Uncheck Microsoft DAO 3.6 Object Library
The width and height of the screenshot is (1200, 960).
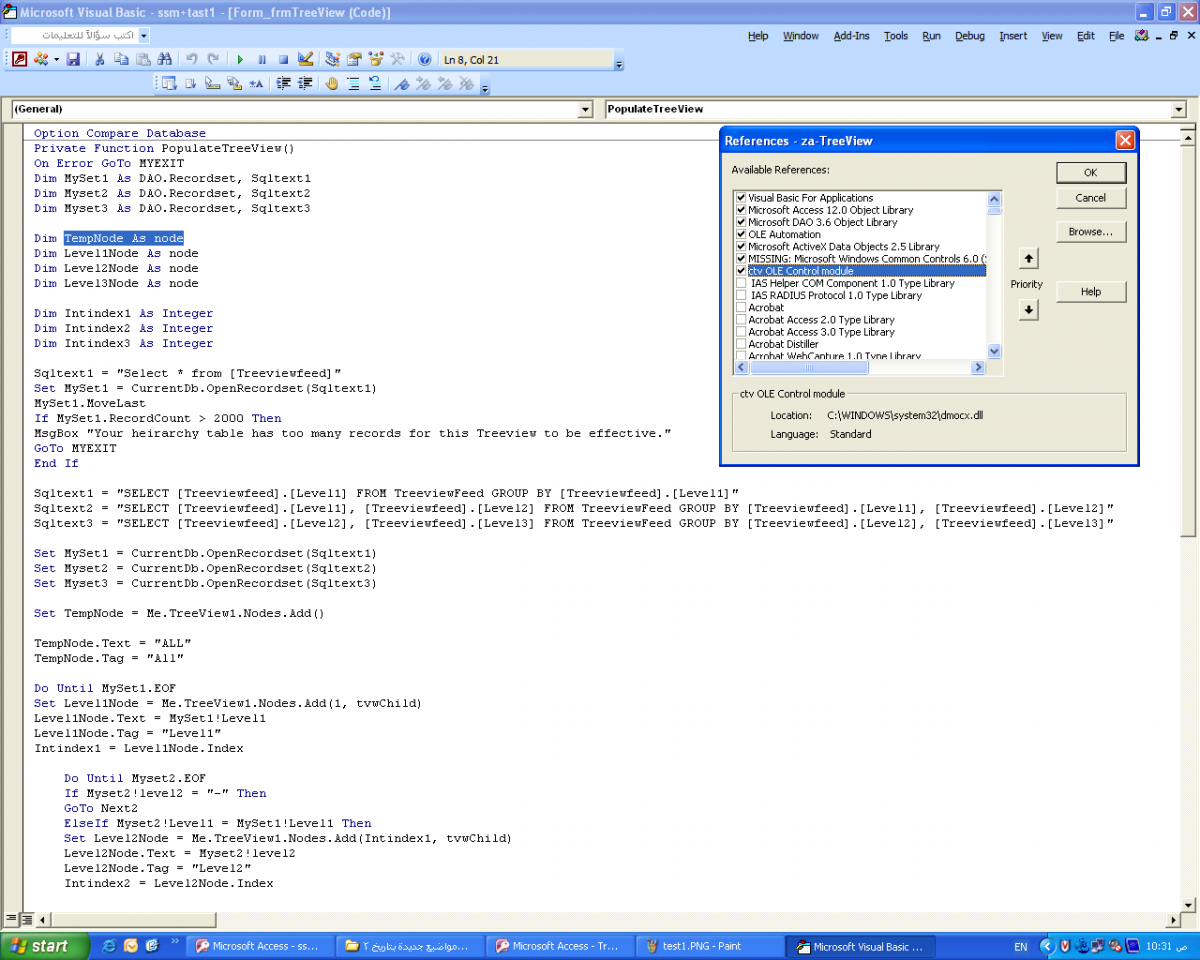(x=741, y=222)
